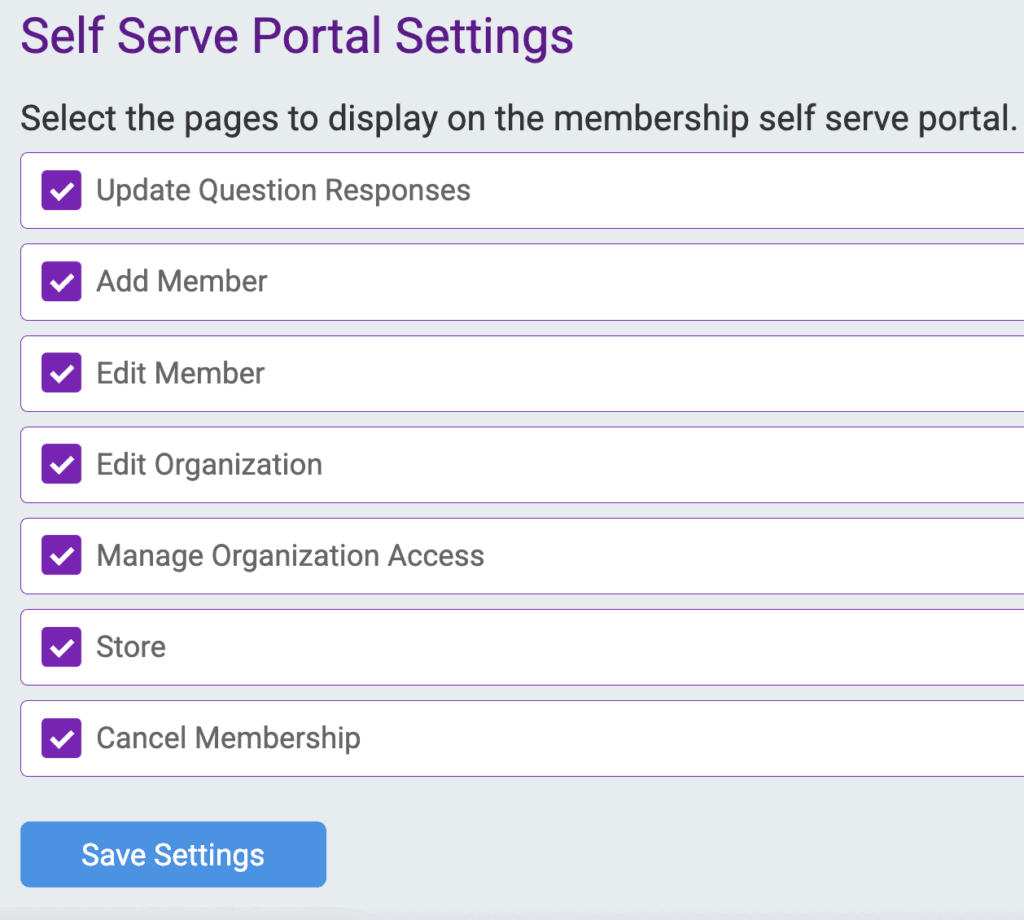Click the Save Settings button
This screenshot has width=1024, height=920.
pos(173,855)
